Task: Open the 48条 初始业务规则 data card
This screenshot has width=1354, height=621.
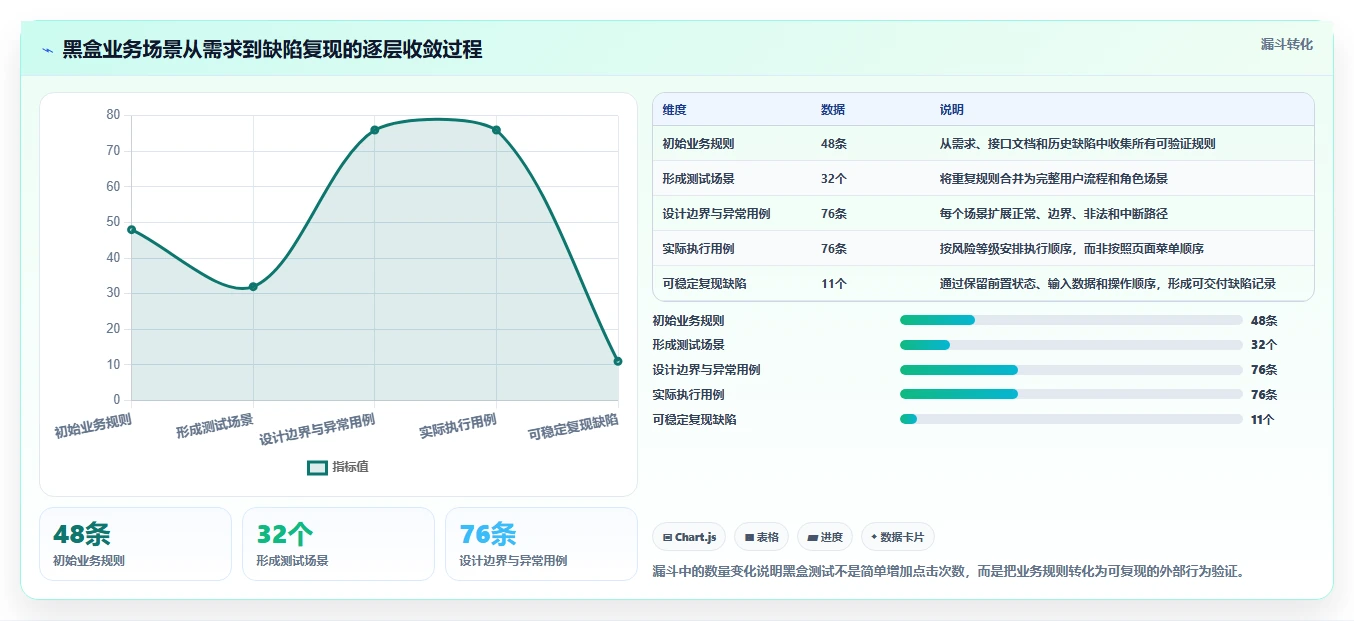Action: click(135, 544)
